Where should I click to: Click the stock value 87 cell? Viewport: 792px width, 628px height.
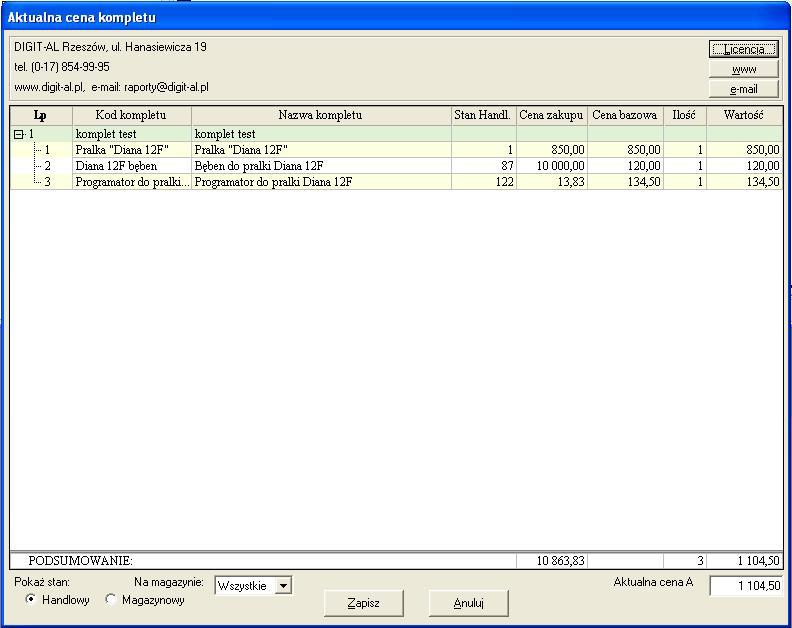click(483, 166)
